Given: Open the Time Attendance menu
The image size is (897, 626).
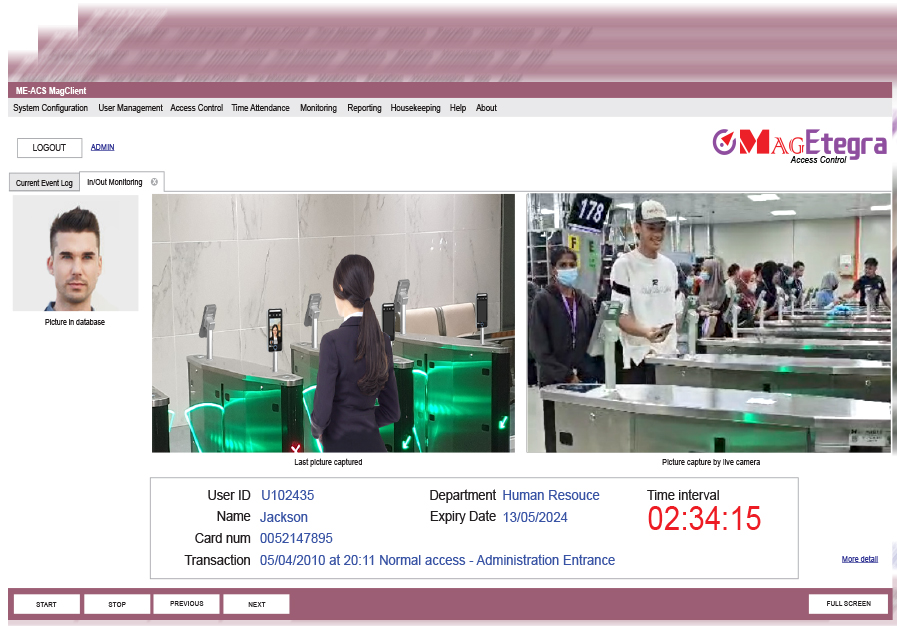Looking at the screenshot, I should pos(260,108).
